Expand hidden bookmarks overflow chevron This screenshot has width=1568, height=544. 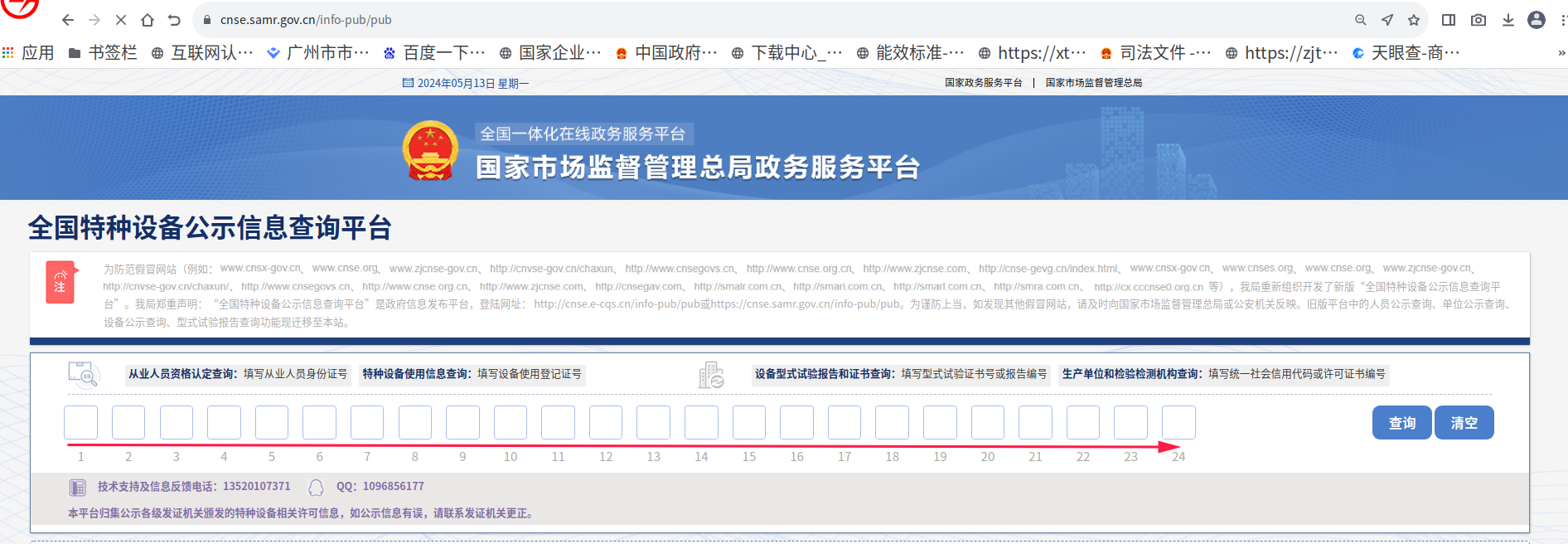(1561, 53)
